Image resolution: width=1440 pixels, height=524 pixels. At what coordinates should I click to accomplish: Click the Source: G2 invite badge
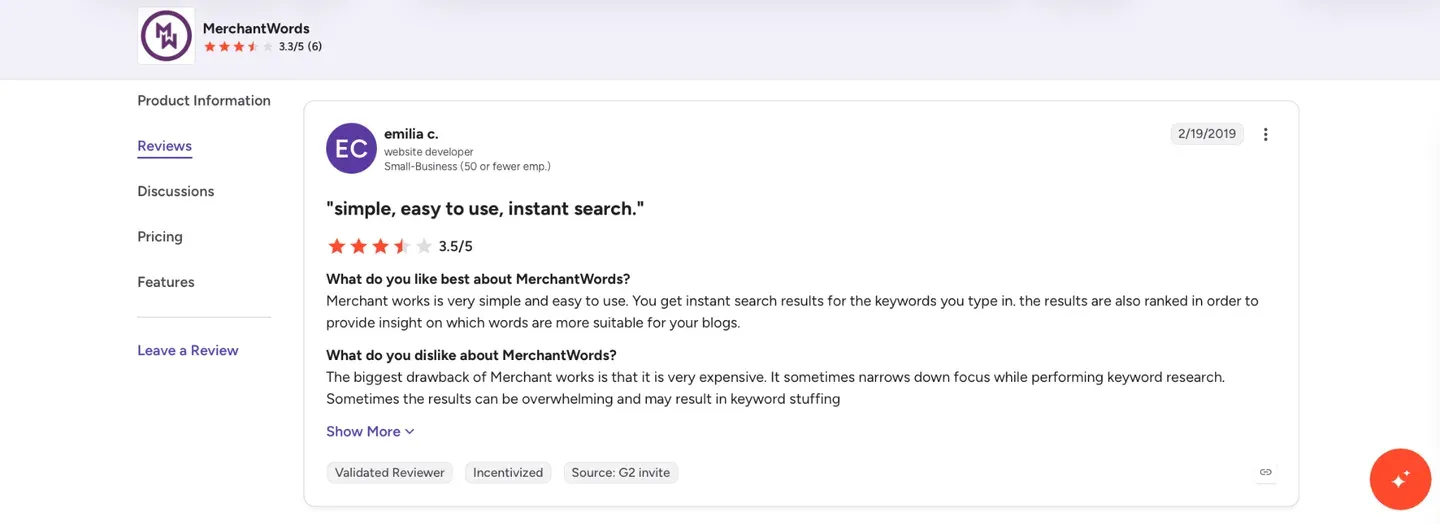[x=621, y=473]
